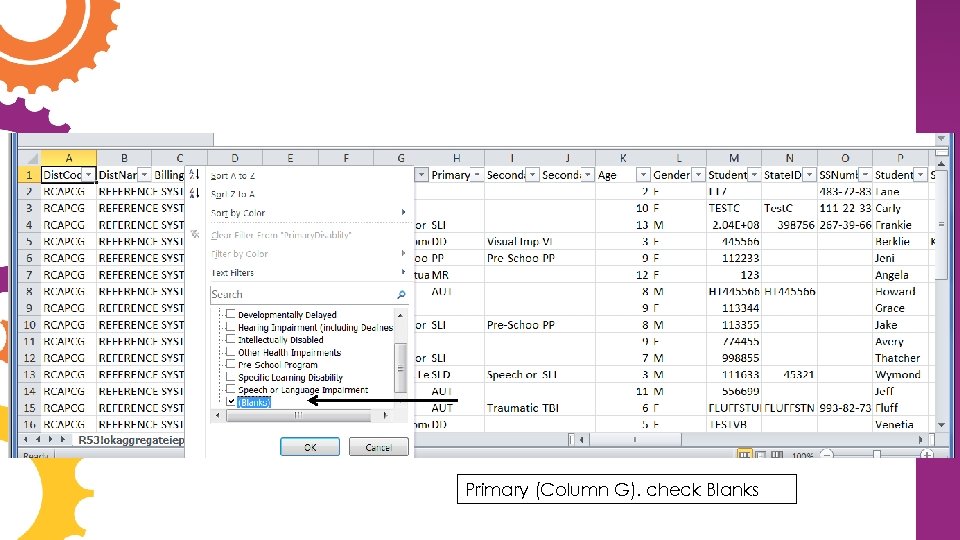Go to the last sheet with the tab navigation arrow

pyautogui.click(x=63, y=439)
